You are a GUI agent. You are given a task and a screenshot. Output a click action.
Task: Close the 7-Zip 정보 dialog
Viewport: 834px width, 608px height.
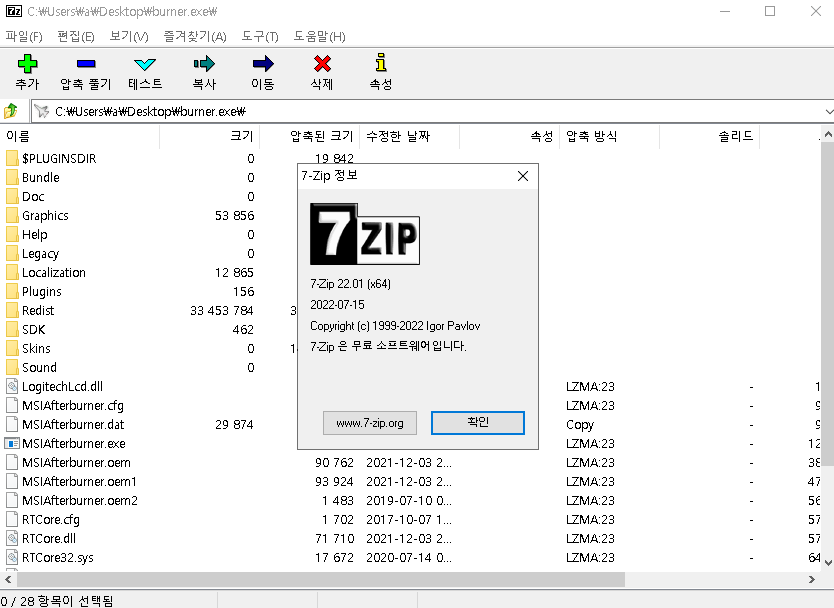coord(523,176)
